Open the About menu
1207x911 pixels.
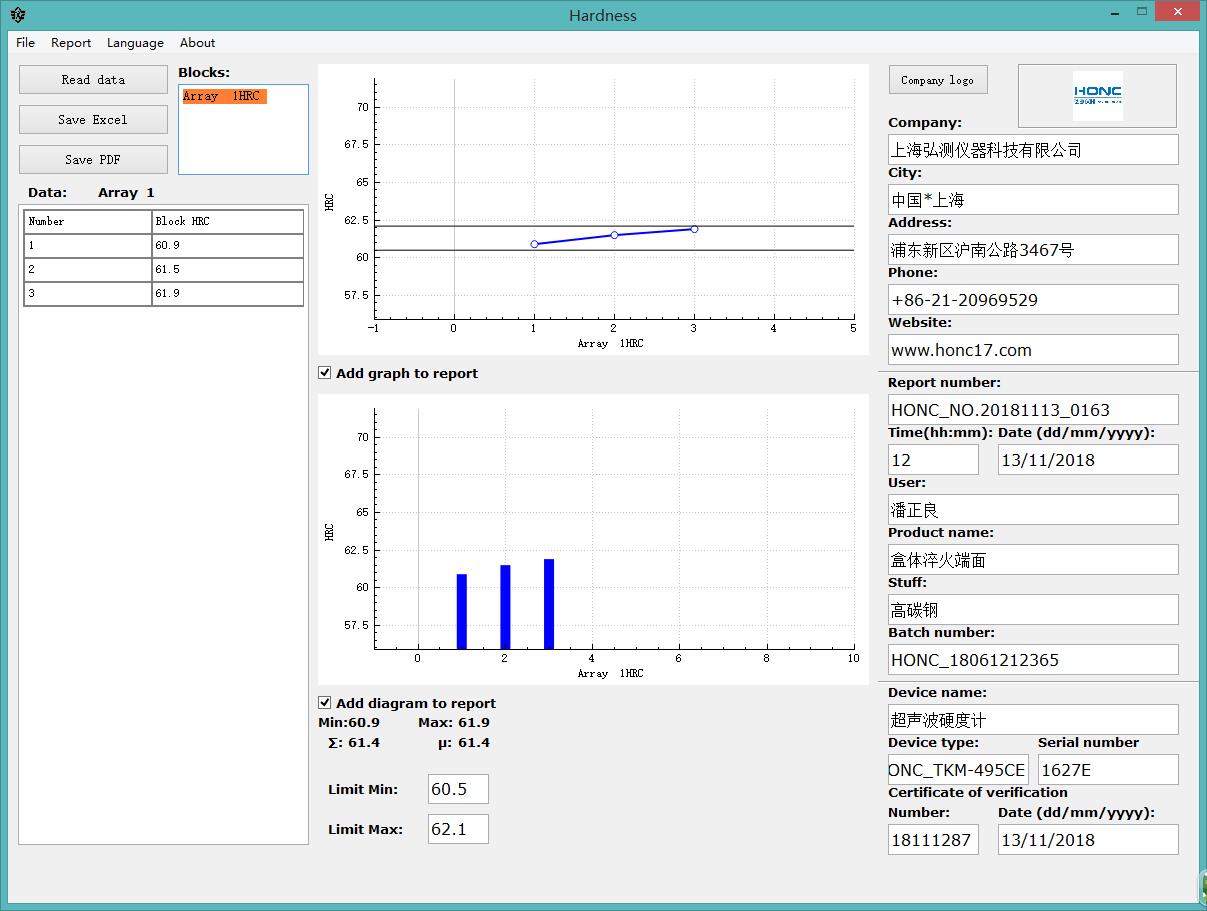click(x=197, y=43)
